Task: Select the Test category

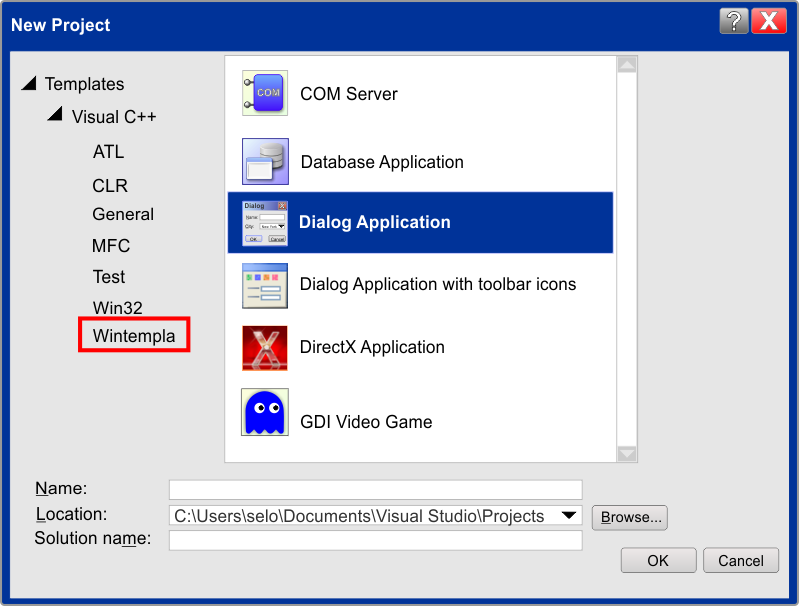Action: [x=109, y=277]
